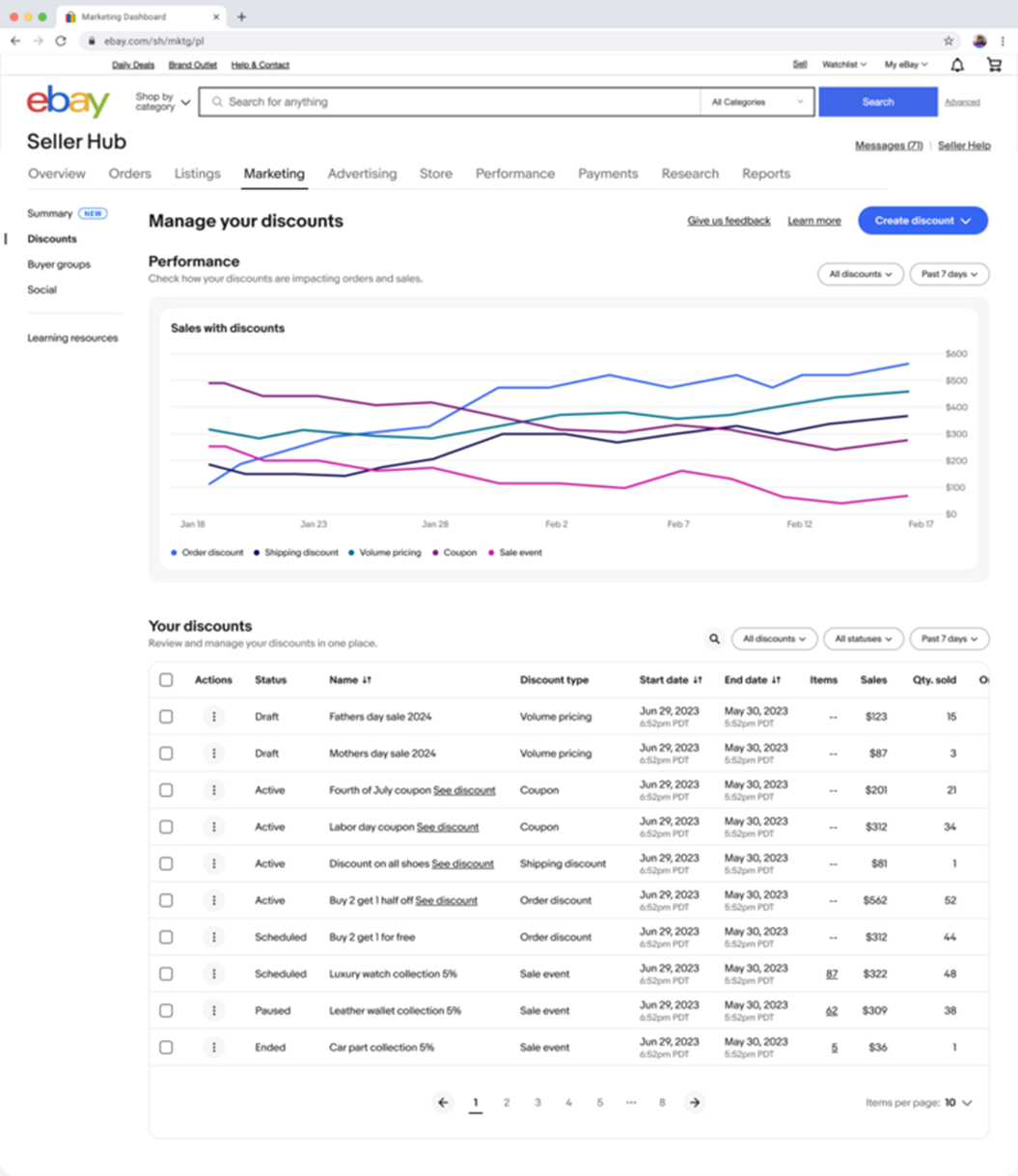The width and height of the screenshot is (1018, 1176).
Task: Switch to the Advertising tab
Action: tap(362, 174)
